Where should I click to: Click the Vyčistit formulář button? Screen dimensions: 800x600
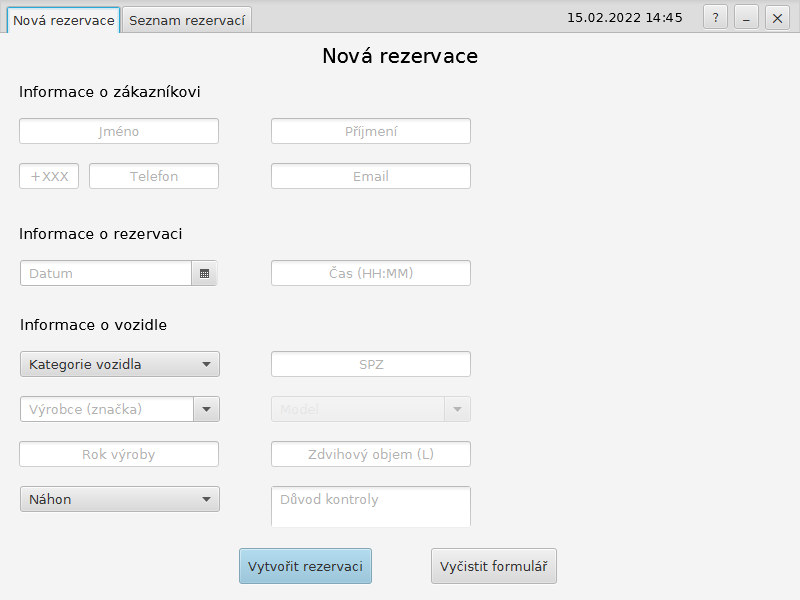(x=493, y=566)
